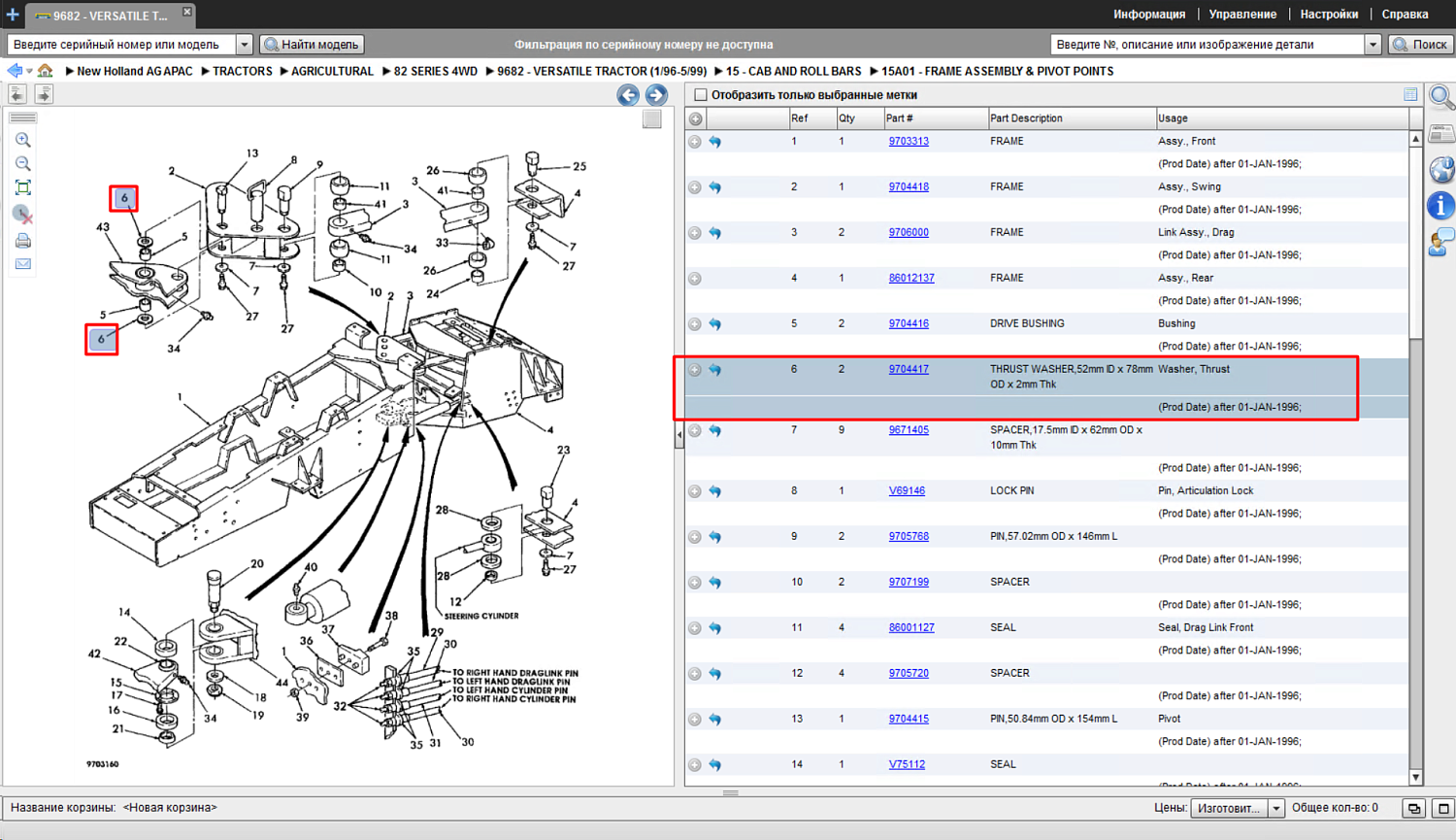Click the blue arrow for part V69146

[715, 491]
